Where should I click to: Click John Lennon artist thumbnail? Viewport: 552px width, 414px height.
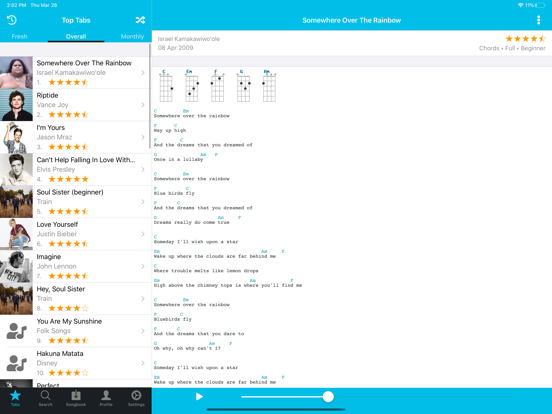[16, 266]
